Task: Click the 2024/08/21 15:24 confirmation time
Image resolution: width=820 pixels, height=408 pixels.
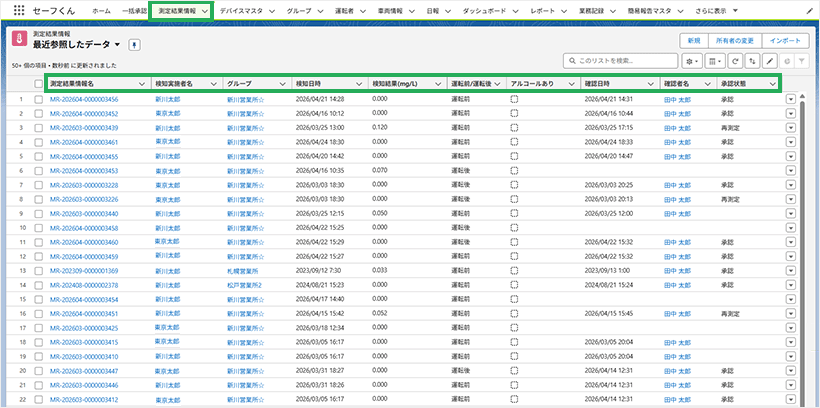Action: [x=609, y=285]
